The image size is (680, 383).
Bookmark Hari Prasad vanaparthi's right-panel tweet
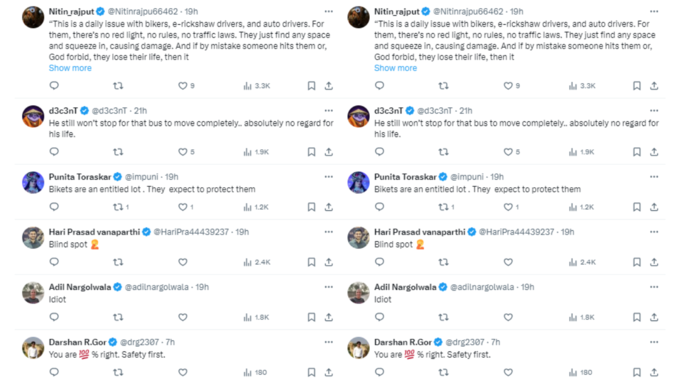tap(636, 262)
